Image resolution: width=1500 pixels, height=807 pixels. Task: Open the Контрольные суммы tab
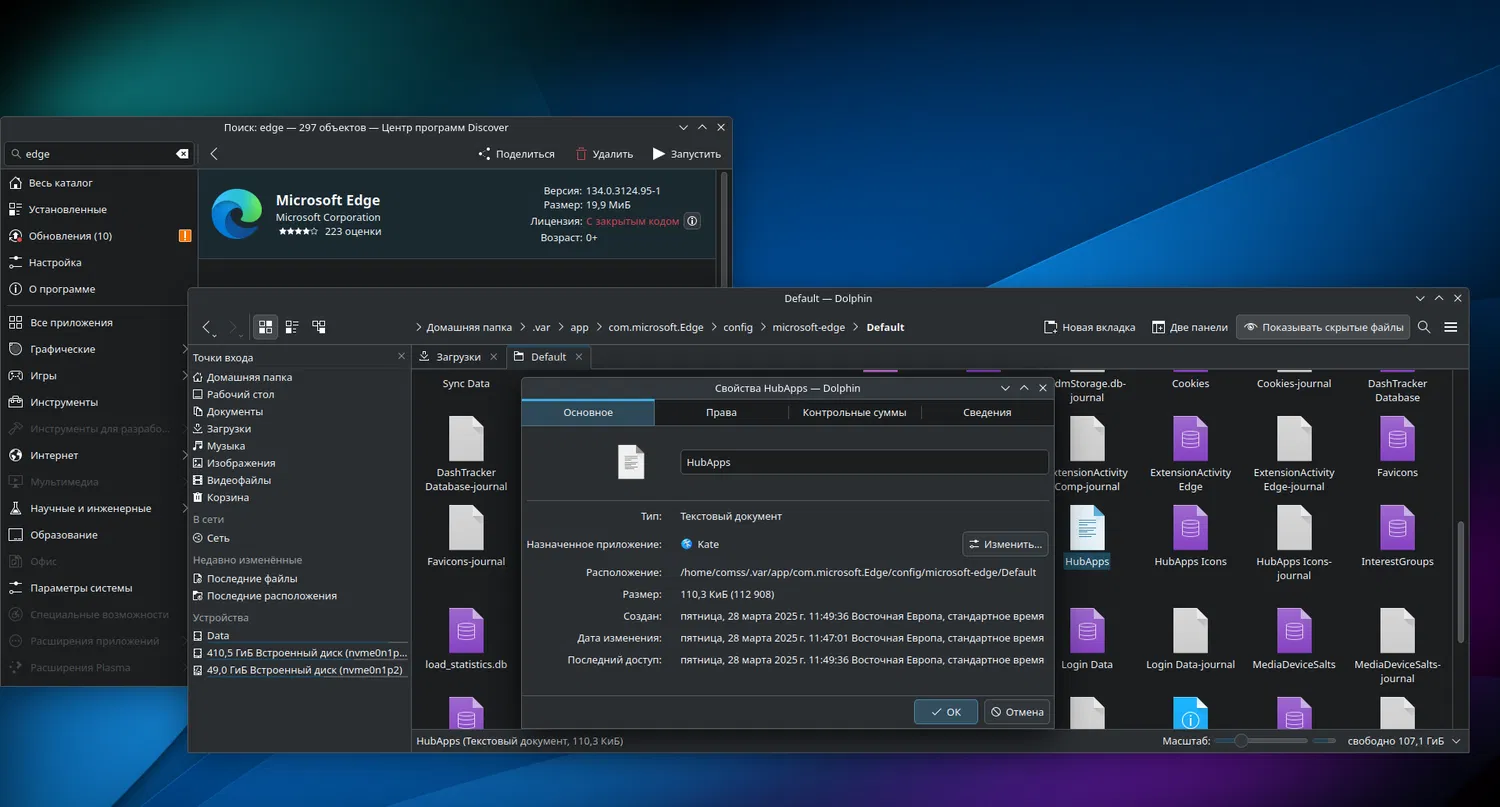pos(854,412)
